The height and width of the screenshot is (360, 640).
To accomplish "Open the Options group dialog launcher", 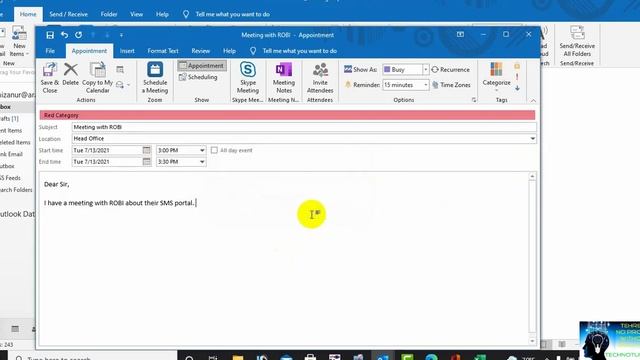I will coord(474,100).
